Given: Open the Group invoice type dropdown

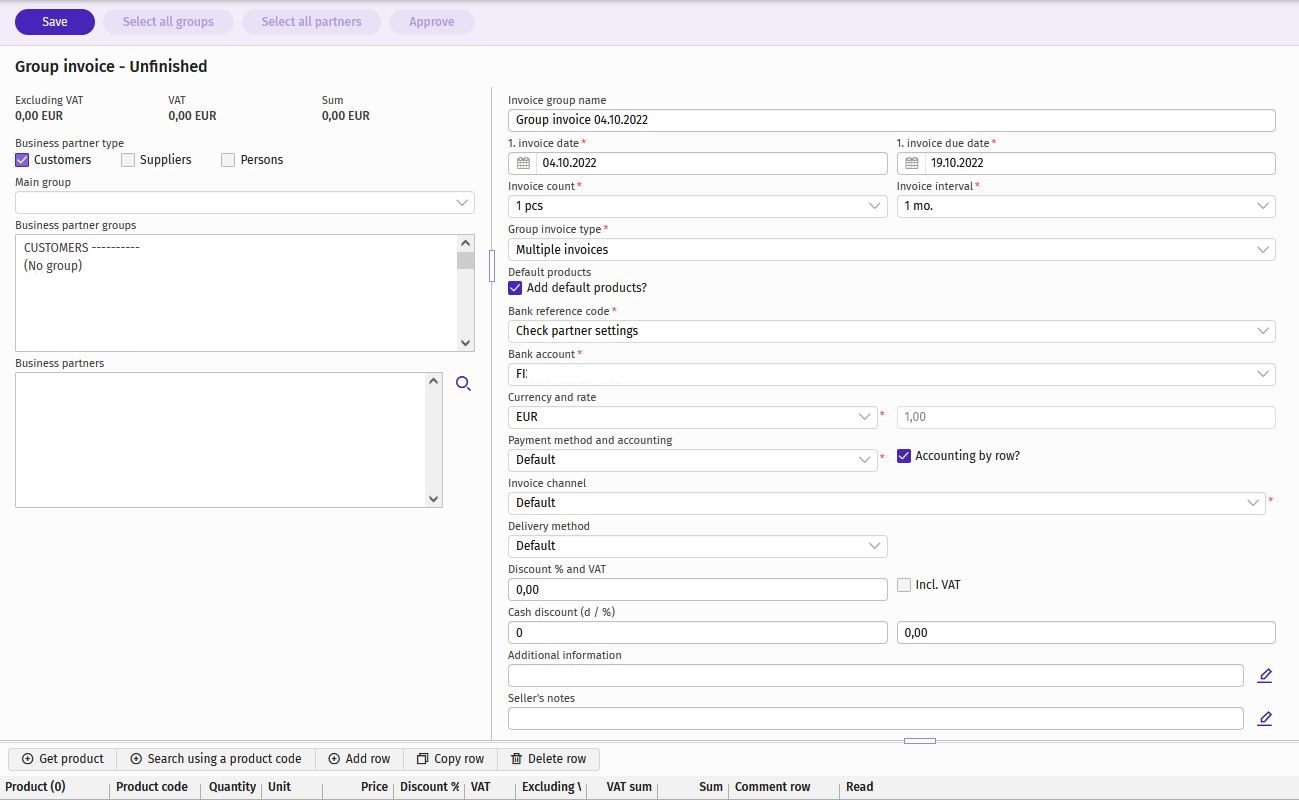Looking at the screenshot, I should [x=1262, y=249].
